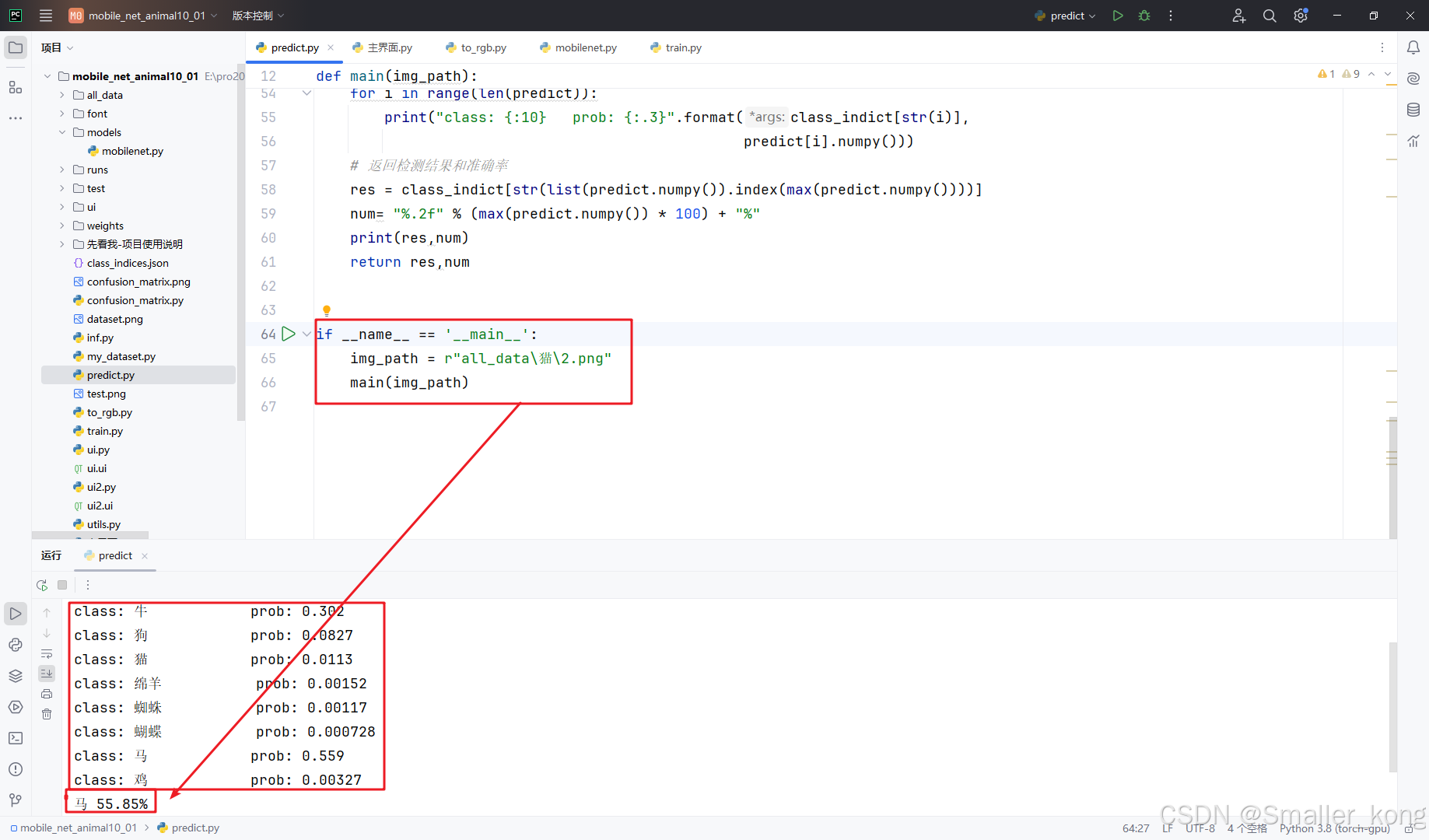Open the 版本控制 version control dropdown

[x=258, y=16]
